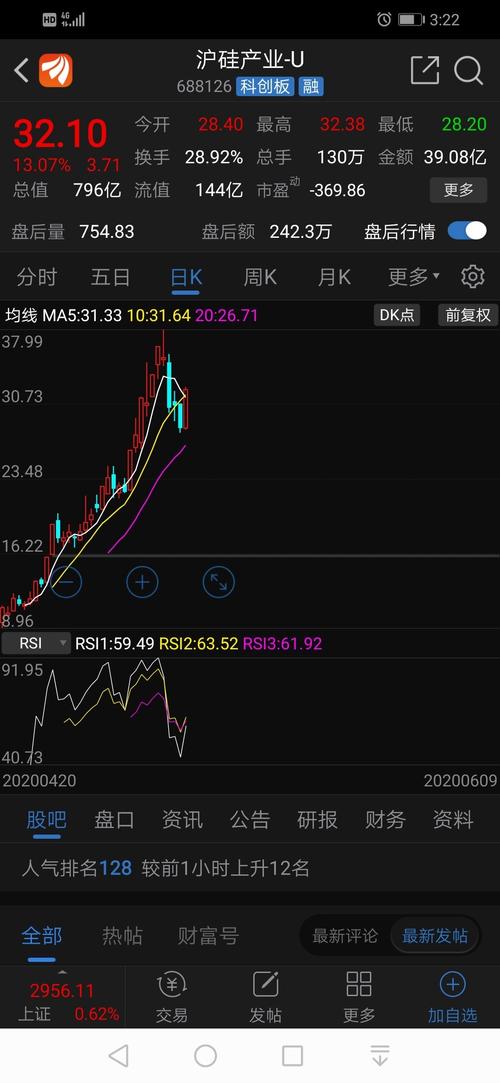Open the 交易 trade icon
500x1083 pixels.
(x=171, y=997)
